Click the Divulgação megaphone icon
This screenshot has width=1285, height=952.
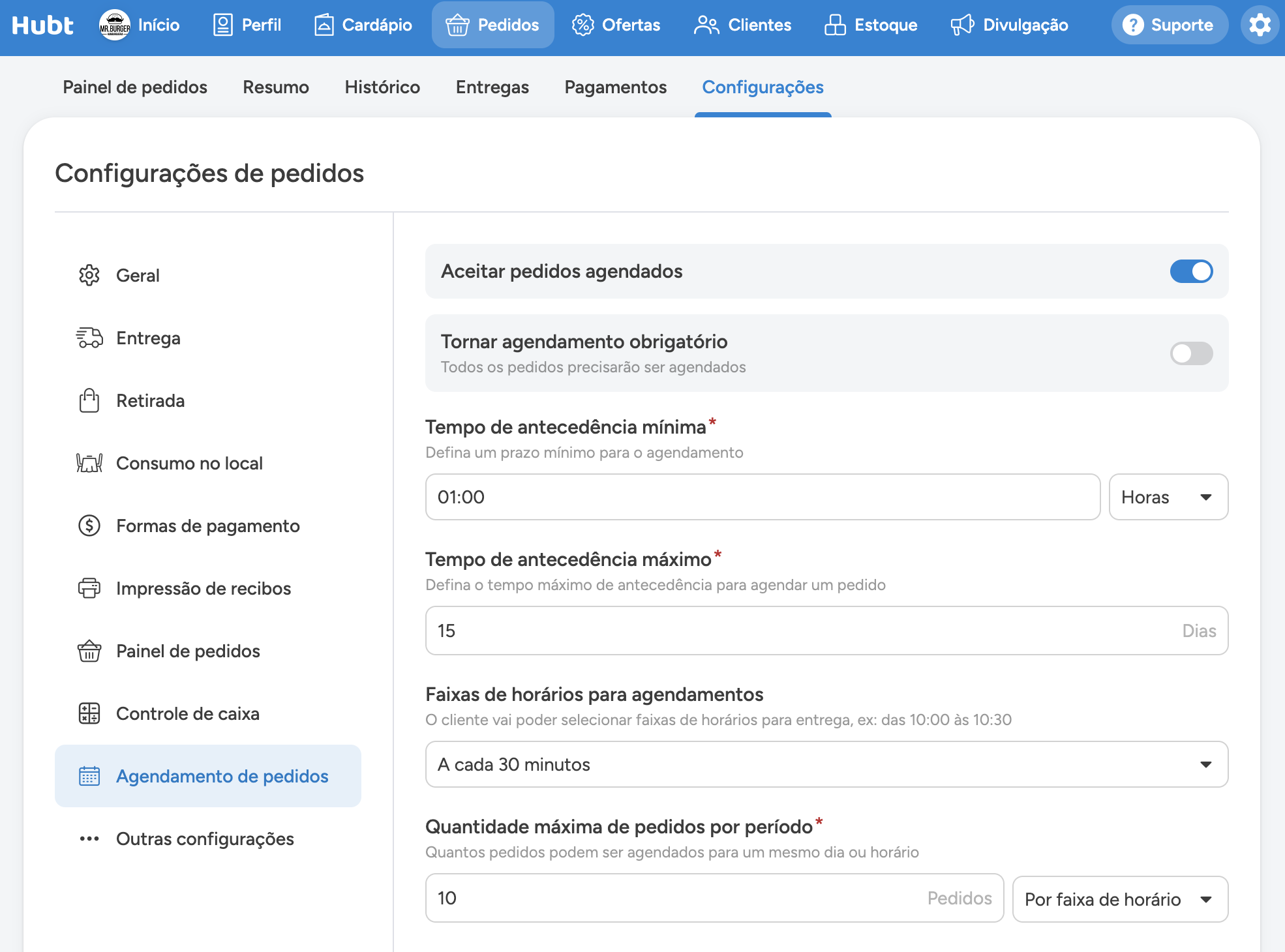point(962,25)
